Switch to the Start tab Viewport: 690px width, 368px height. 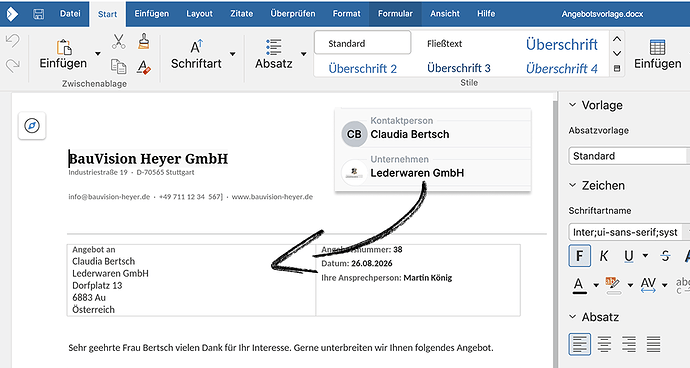click(x=107, y=14)
